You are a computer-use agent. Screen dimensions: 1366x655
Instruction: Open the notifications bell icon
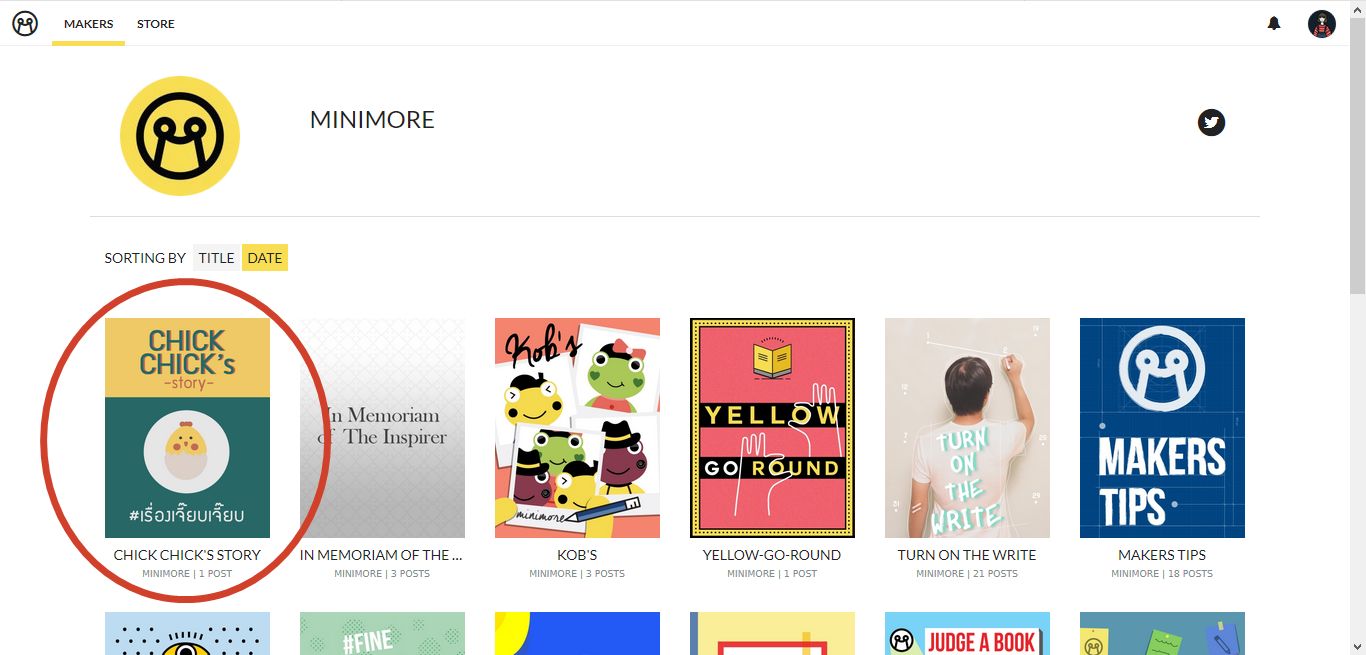[x=1274, y=23]
